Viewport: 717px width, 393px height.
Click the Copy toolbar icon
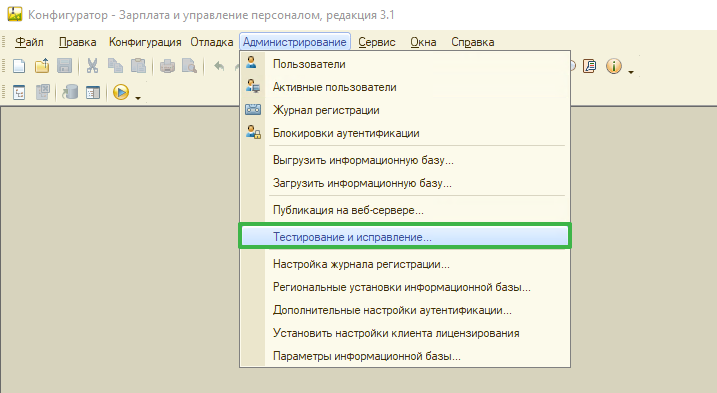(x=115, y=66)
